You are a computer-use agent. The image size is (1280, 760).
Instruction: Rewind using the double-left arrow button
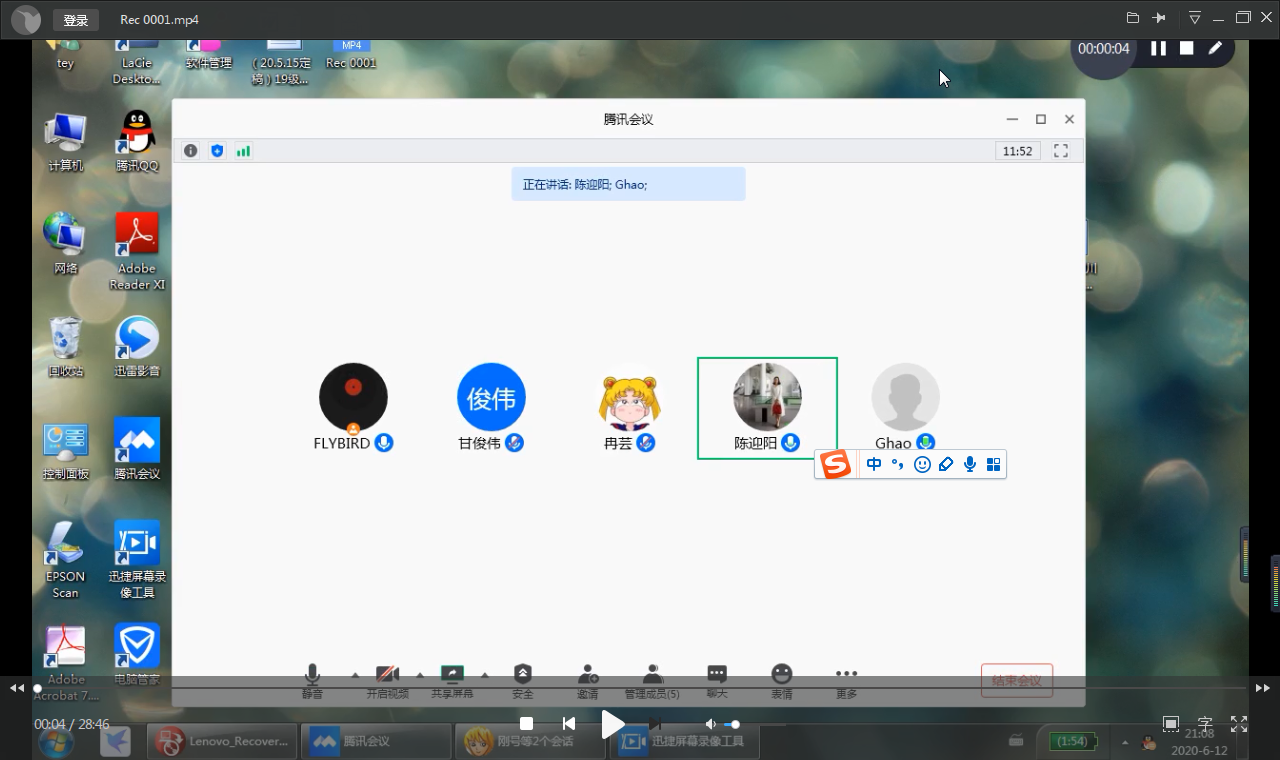click(x=17, y=688)
